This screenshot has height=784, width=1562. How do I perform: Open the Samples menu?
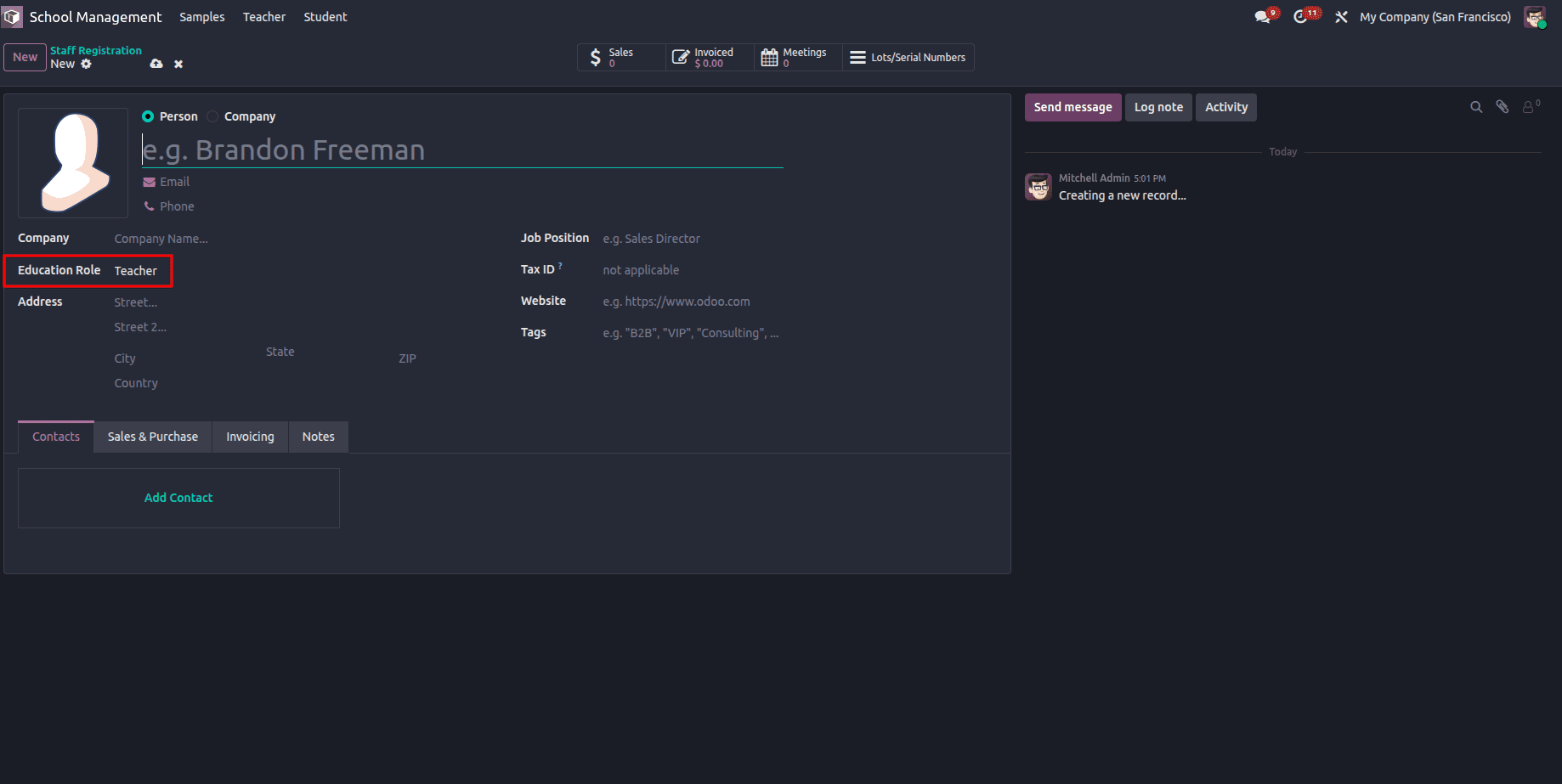pyautogui.click(x=202, y=17)
